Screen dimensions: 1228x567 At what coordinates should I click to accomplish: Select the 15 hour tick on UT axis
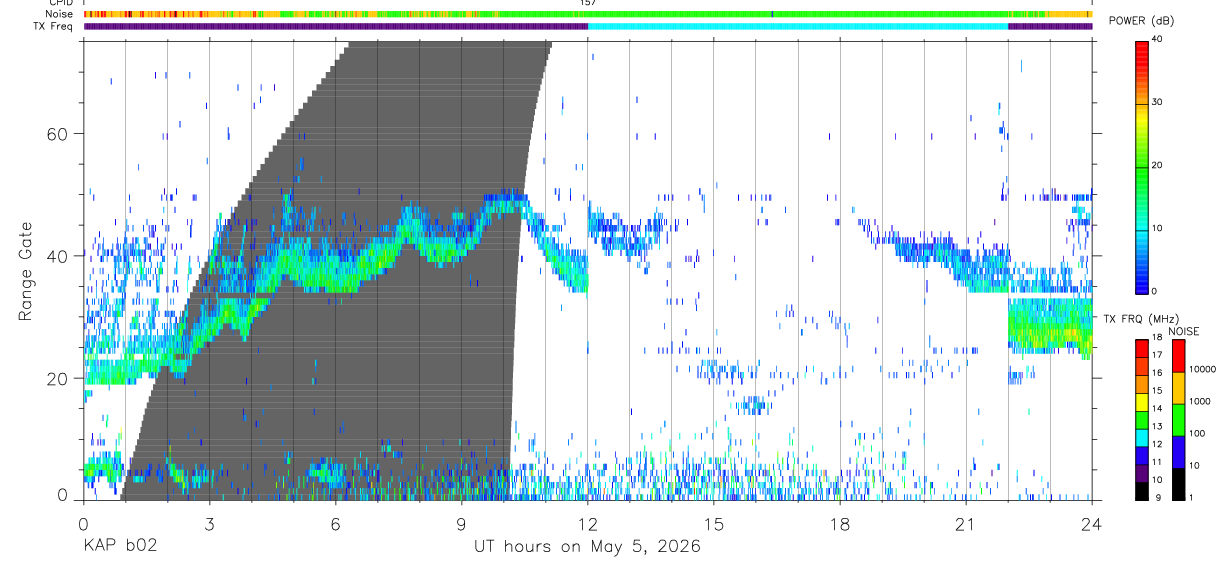(x=714, y=522)
